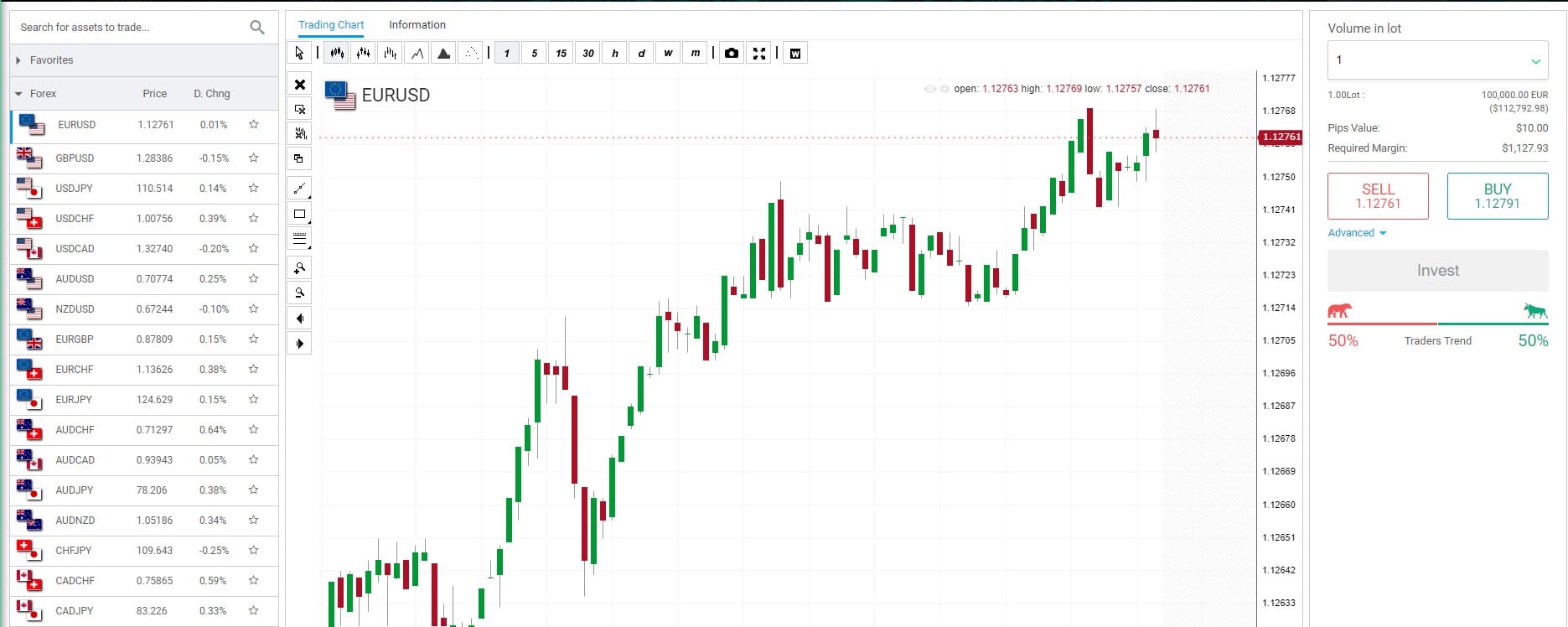Select the cursor pointer tool
1568x627 pixels.
299,53
